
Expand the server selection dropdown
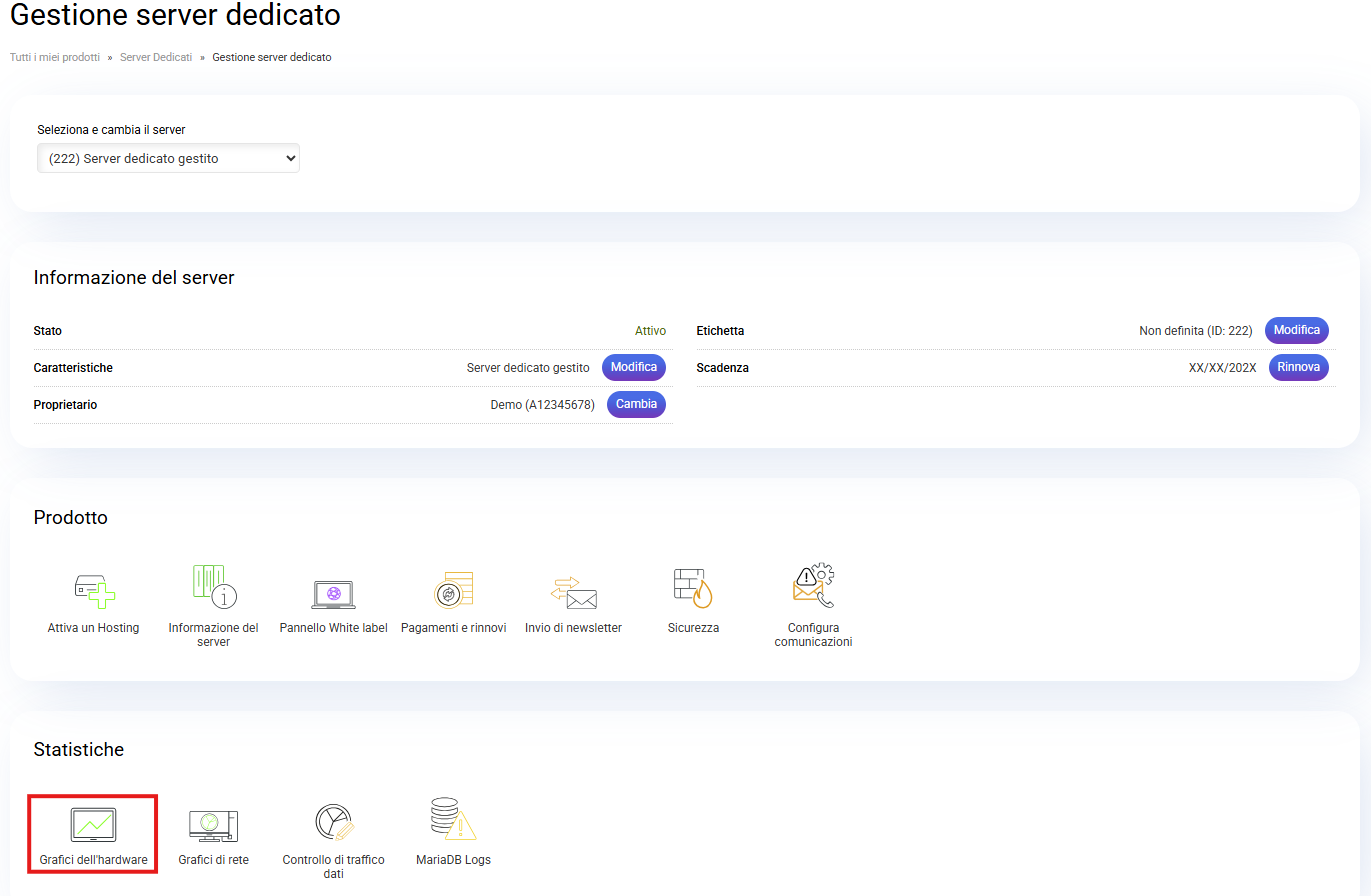(x=168, y=158)
